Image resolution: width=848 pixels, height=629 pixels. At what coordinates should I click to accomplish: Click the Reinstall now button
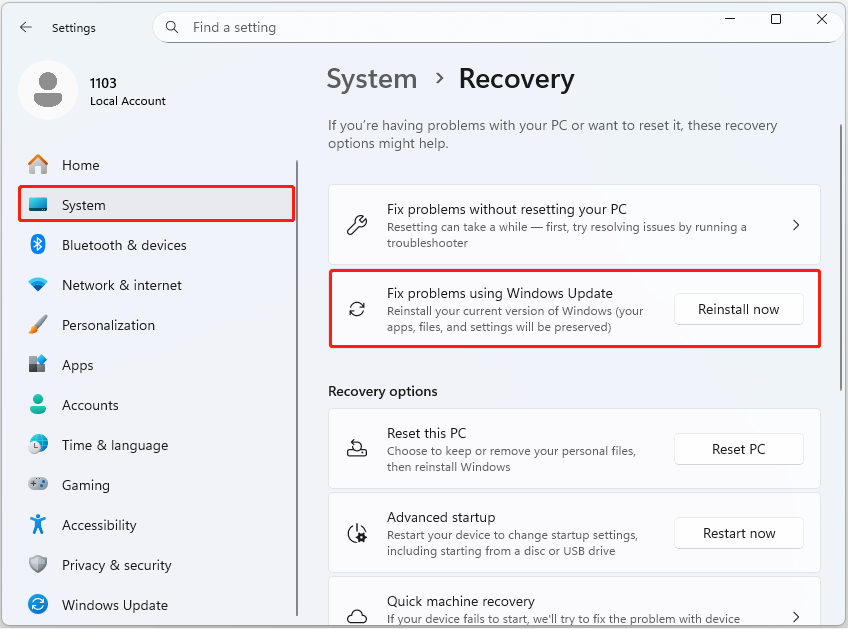pos(738,309)
